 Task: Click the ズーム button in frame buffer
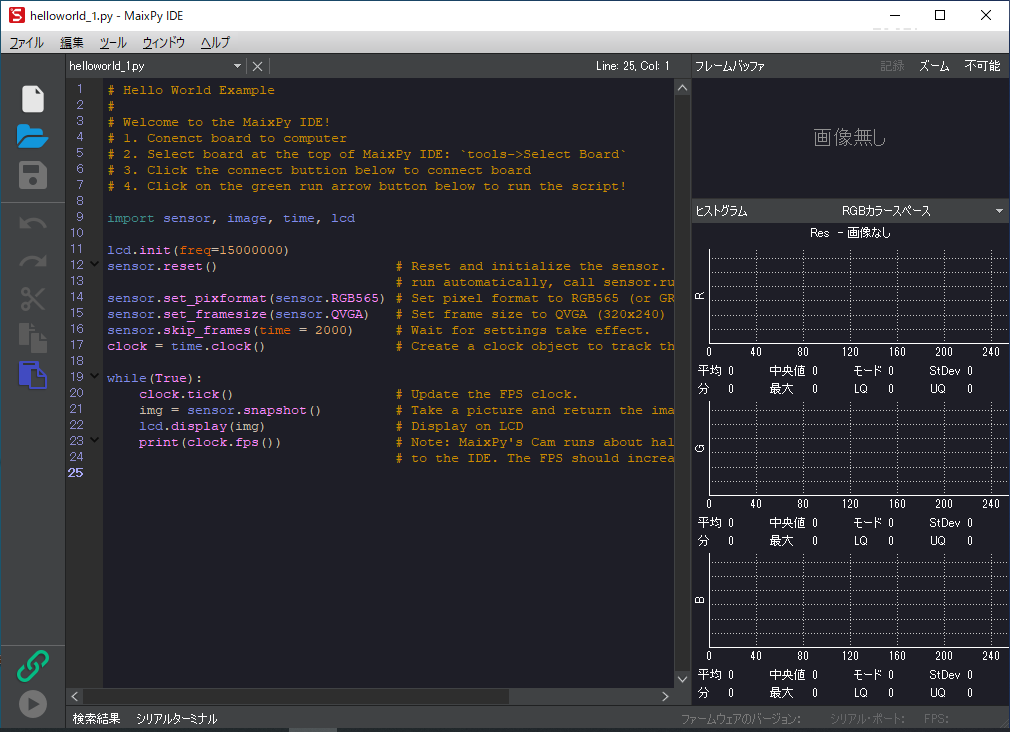[934, 66]
